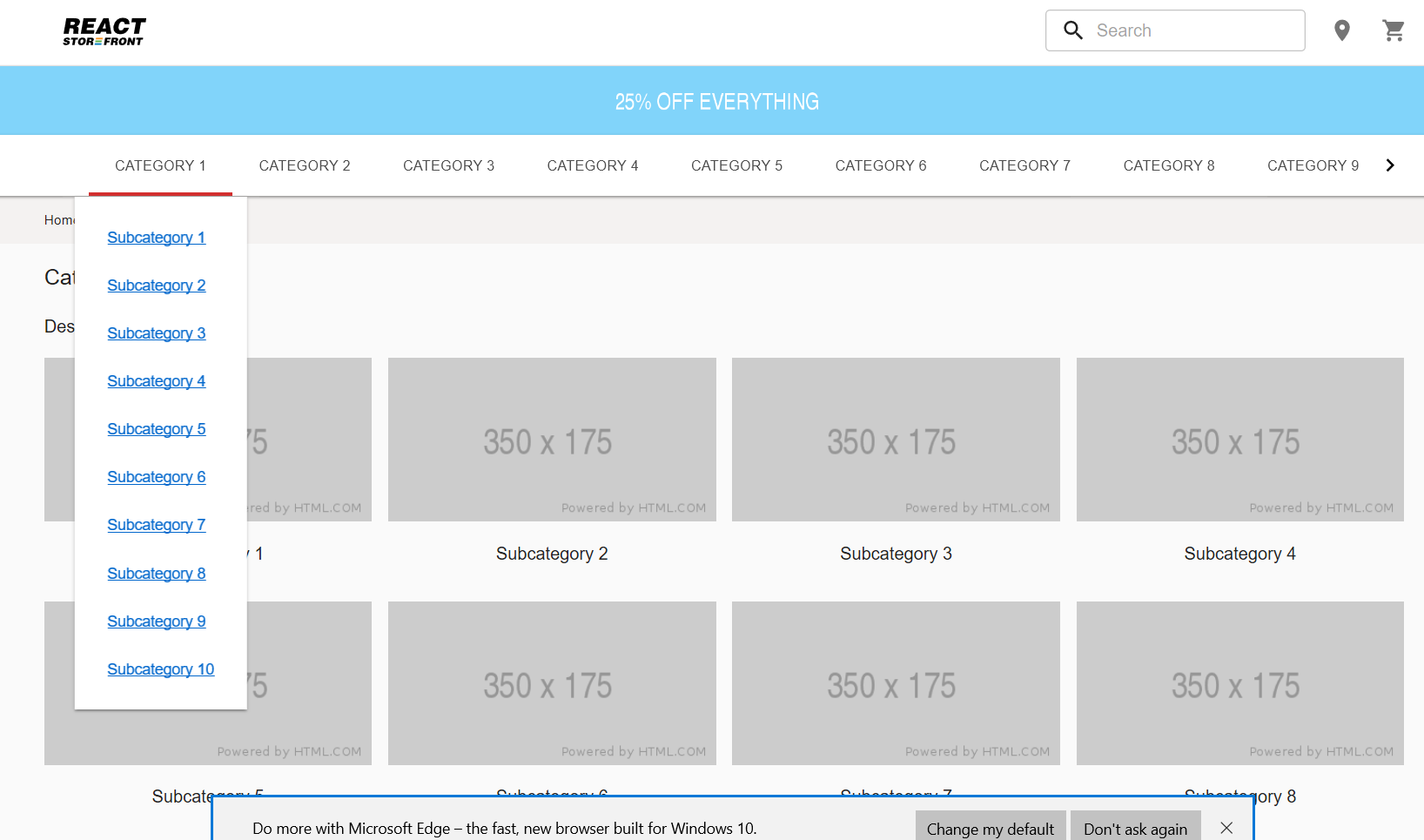This screenshot has height=840, width=1424.
Task: Click the Change my default button
Action: pyautogui.click(x=991, y=828)
